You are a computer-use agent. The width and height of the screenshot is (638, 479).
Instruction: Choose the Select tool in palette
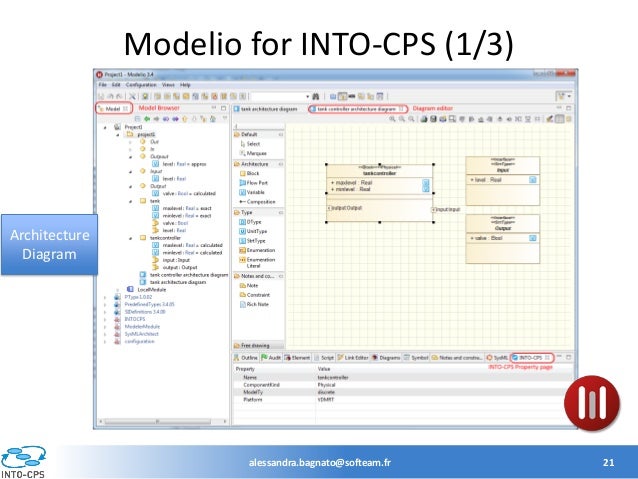tap(250, 144)
